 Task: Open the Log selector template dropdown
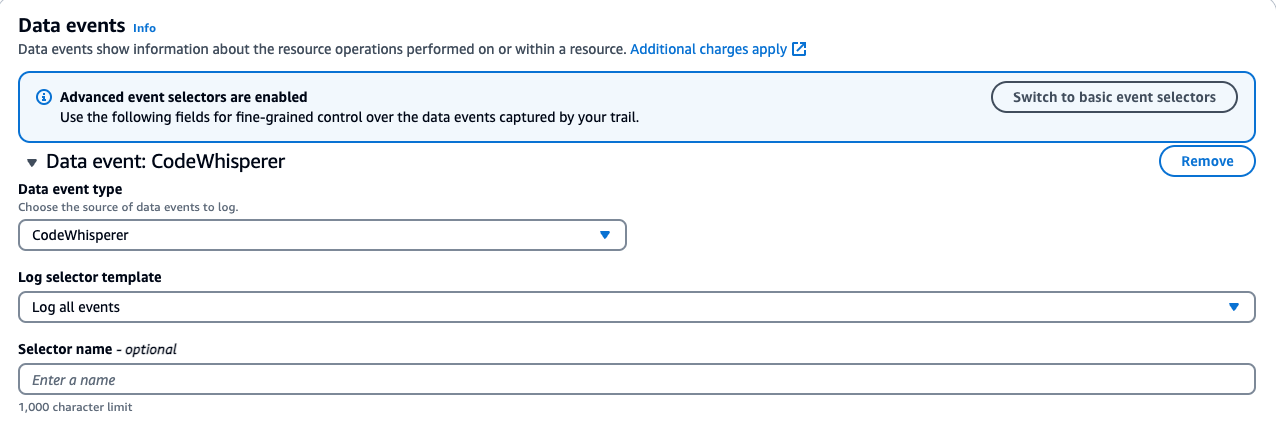point(637,307)
